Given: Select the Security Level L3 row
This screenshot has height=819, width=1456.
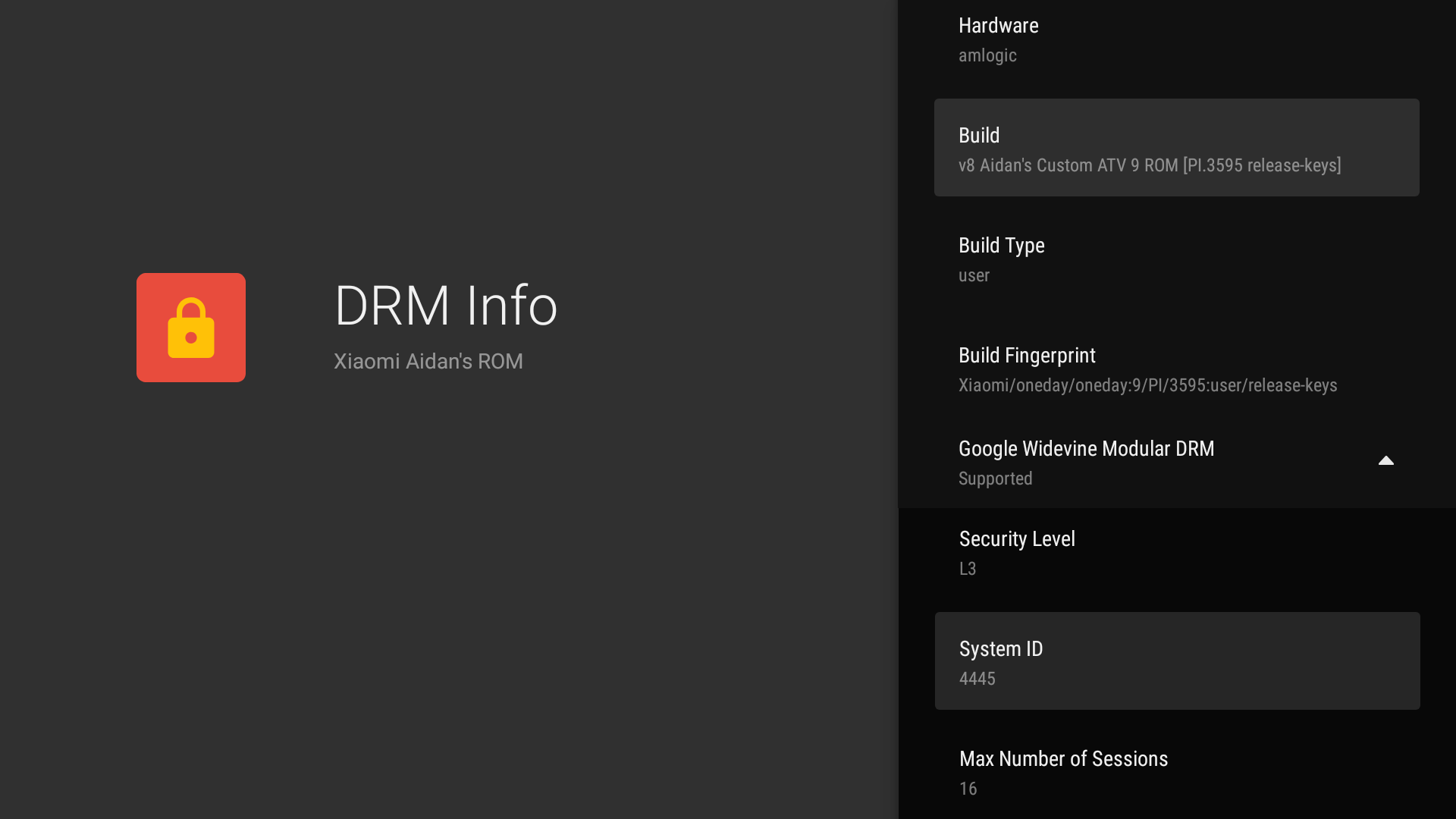Looking at the screenshot, I should point(1178,552).
